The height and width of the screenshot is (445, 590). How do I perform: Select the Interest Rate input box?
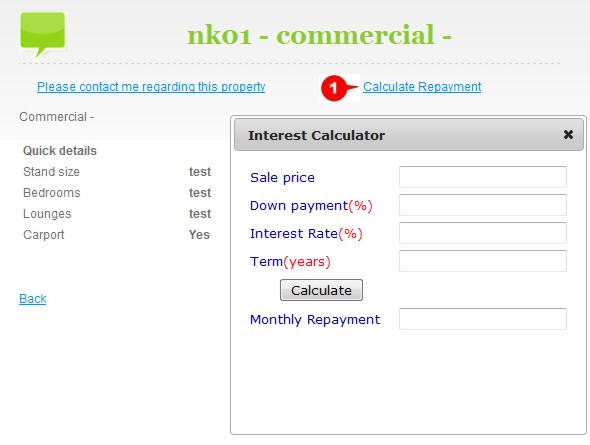point(483,233)
